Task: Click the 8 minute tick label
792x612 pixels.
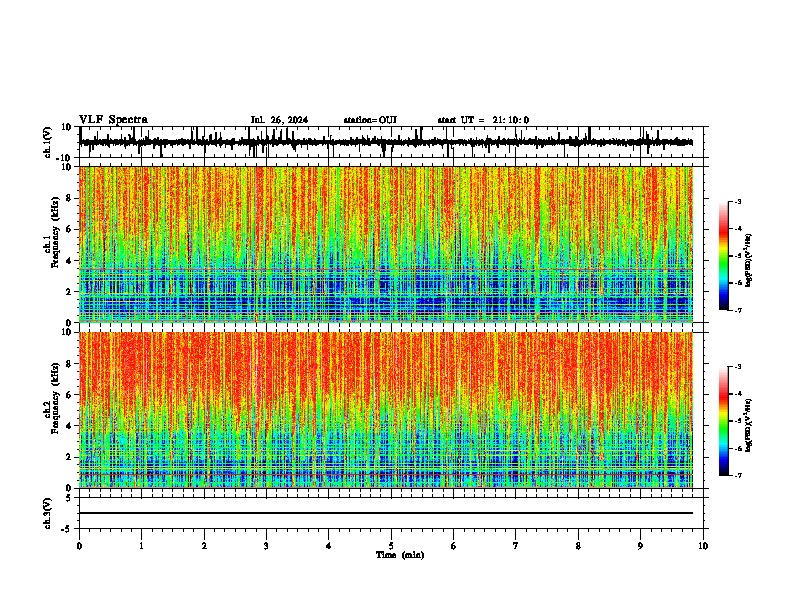Action: [578, 546]
